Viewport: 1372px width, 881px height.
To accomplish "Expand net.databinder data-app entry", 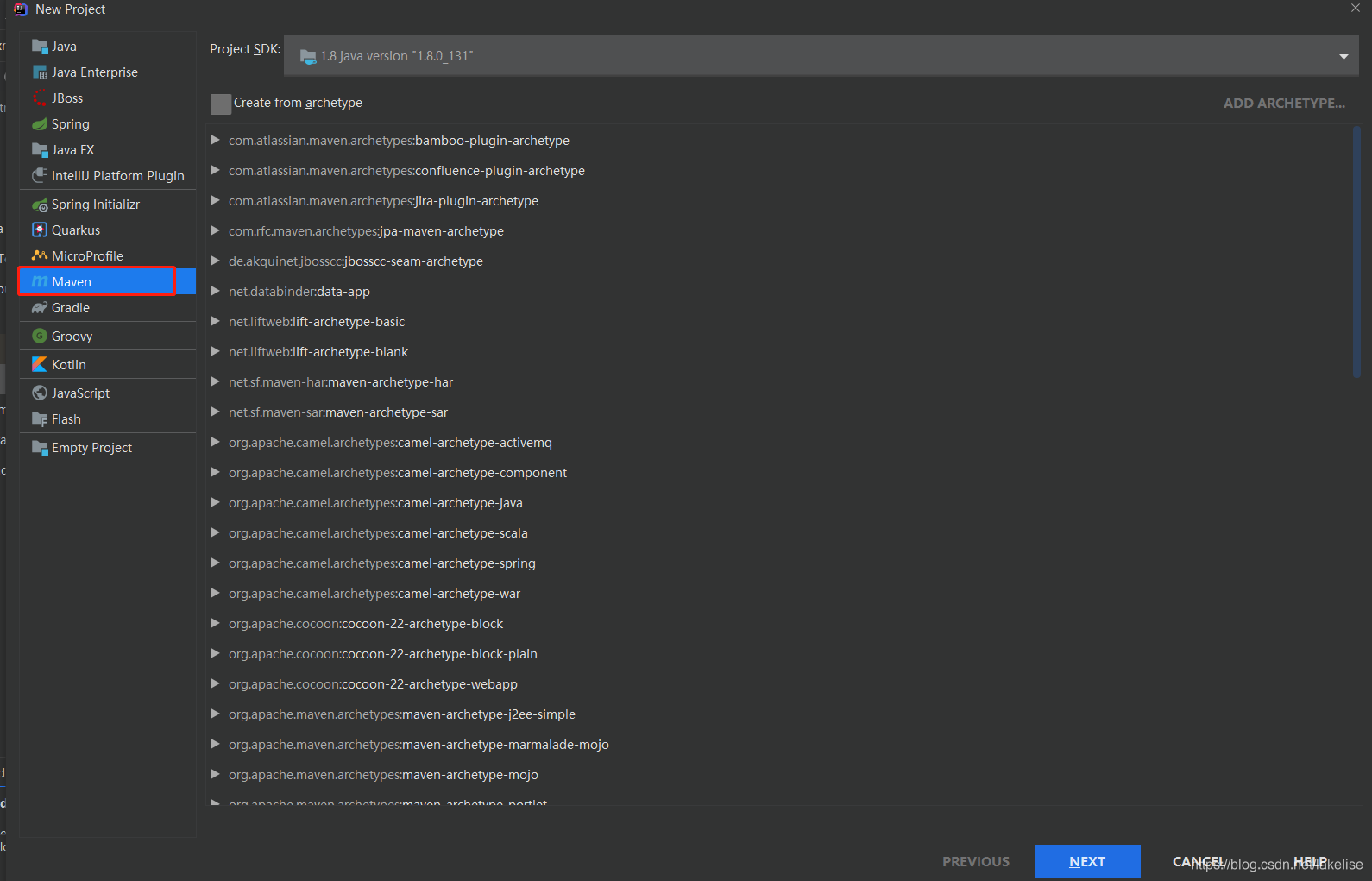I will point(216,292).
